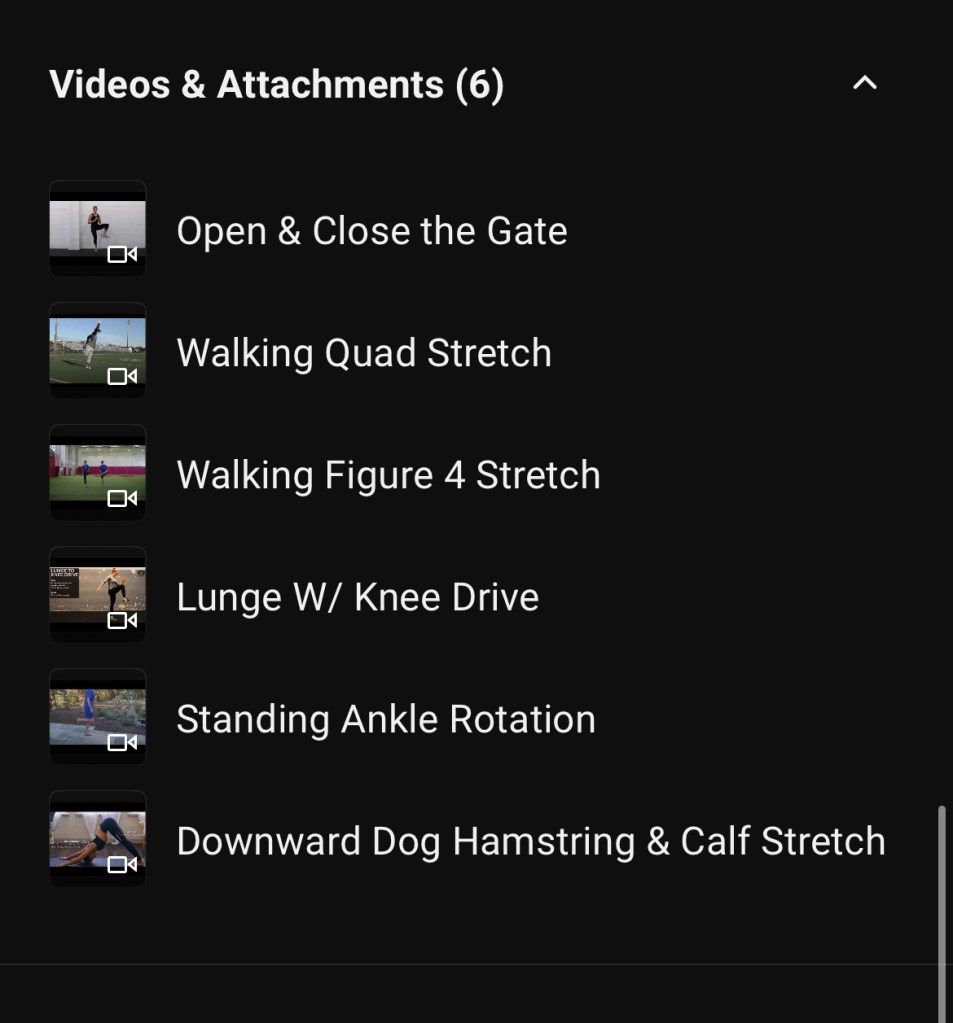Open the Walking Figure 4 Stretch thumbnail

coord(97,472)
